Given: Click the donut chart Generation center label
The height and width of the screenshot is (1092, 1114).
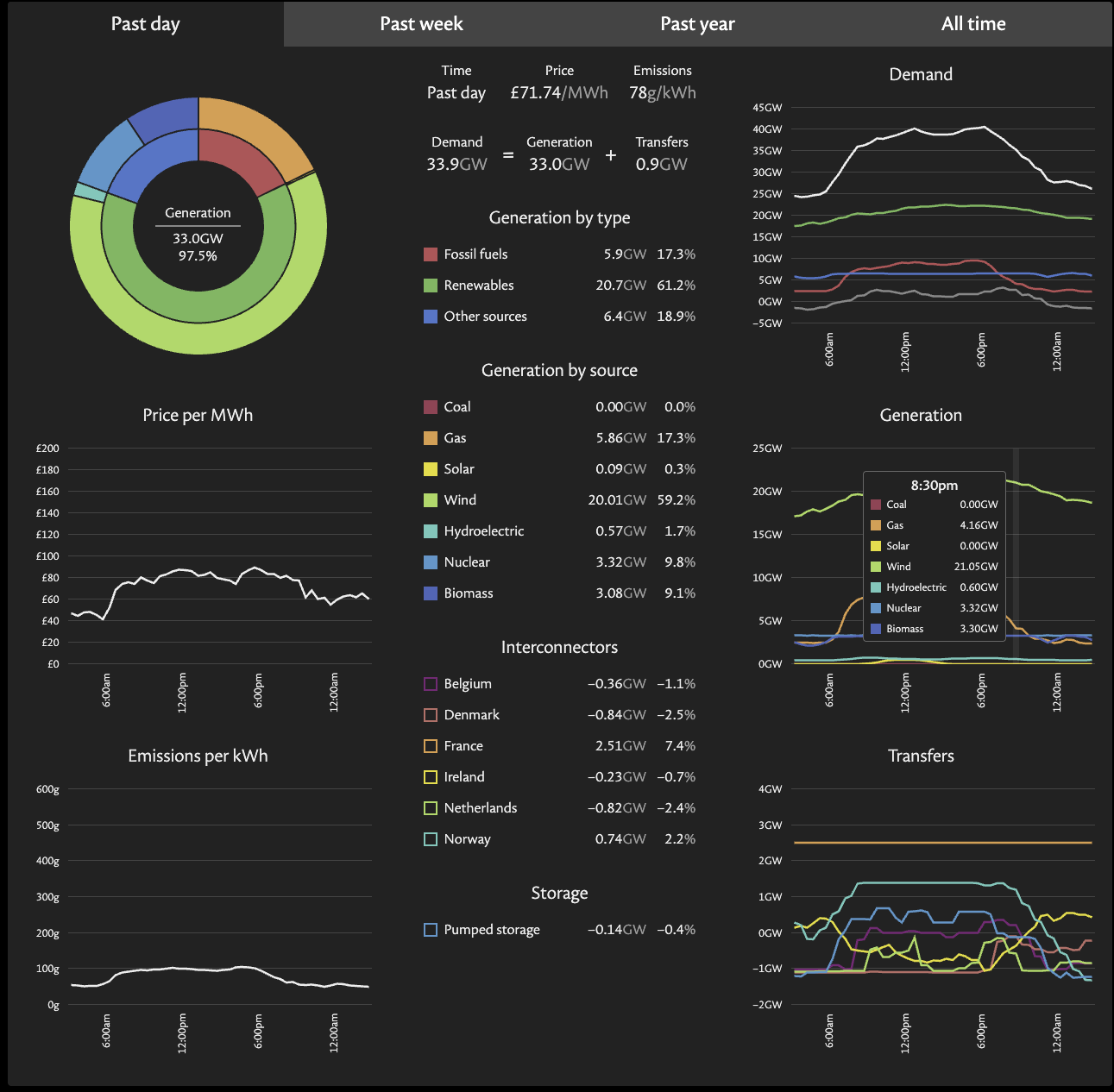Looking at the screenshot, I should point(198,213).
